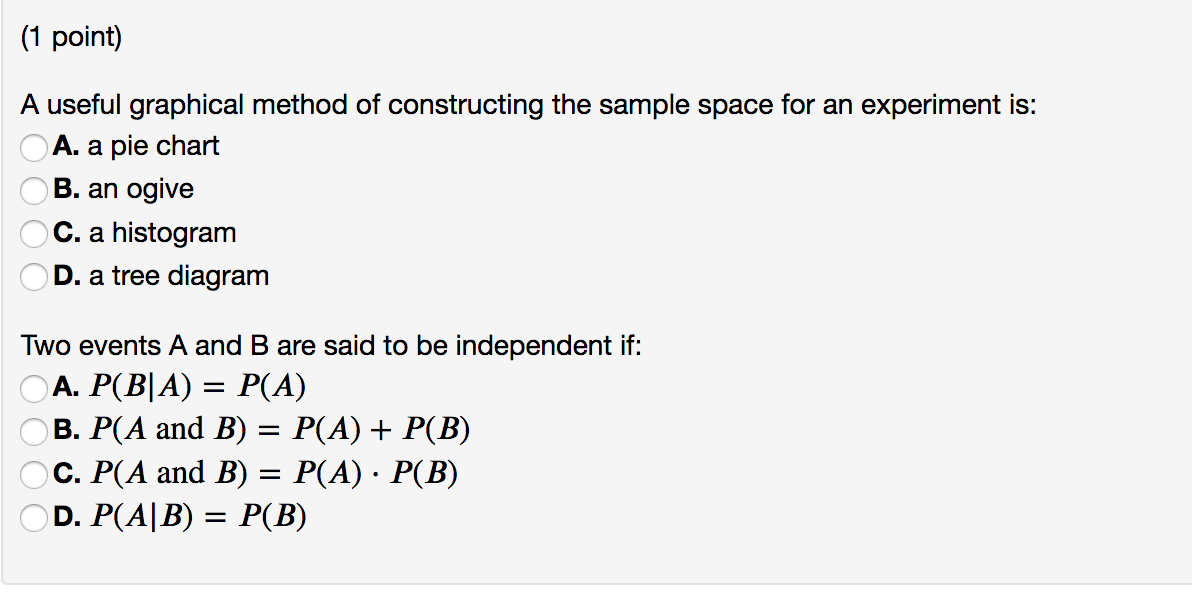The image size is (1192, 596).
Task: Click the answer text P(B|A) = P(A)
Action: pyautogui.click(x=197, y=387)
